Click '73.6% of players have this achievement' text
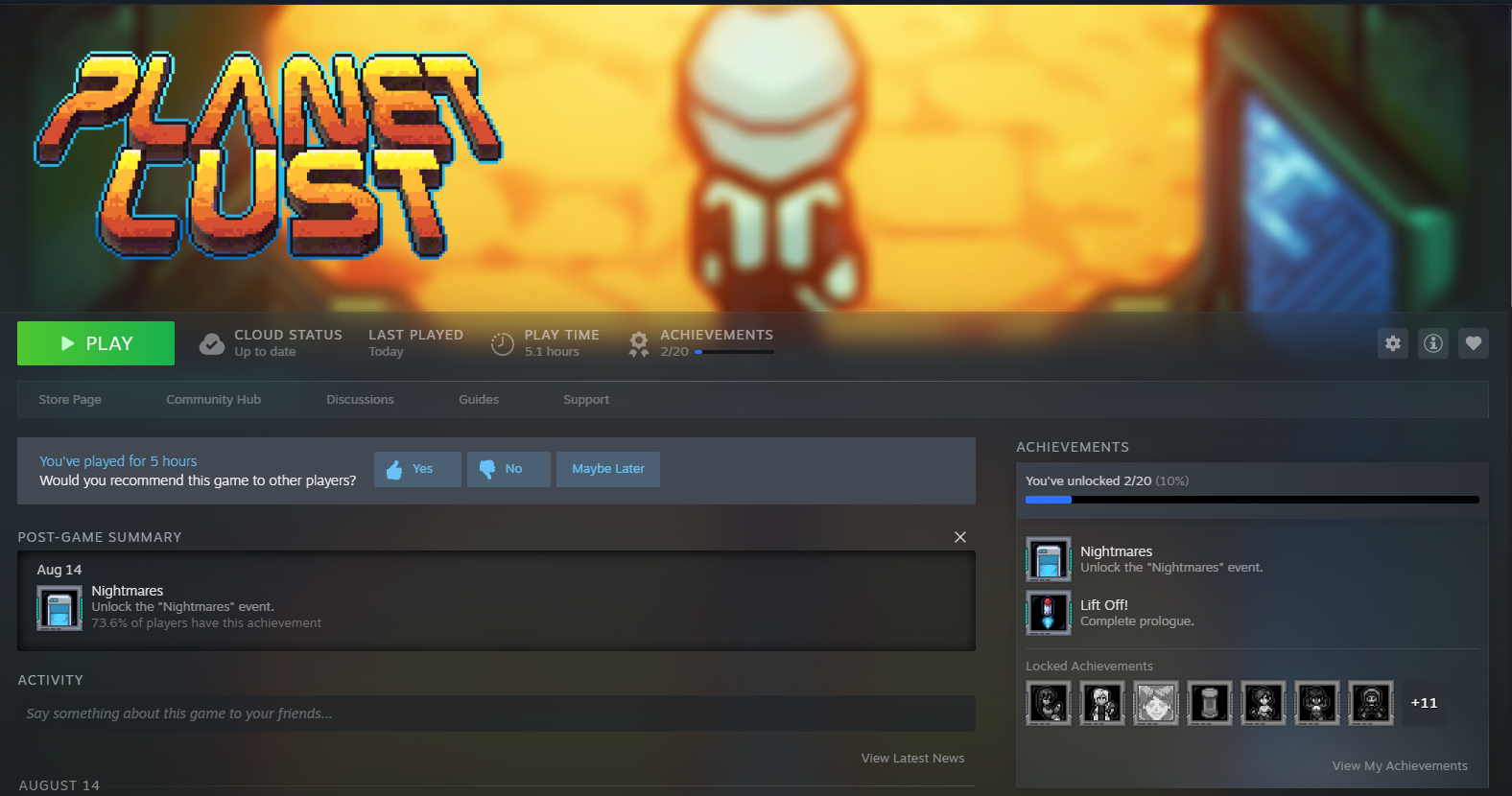This screenshot has width=1512, height=796. click(x=206, y=623)
